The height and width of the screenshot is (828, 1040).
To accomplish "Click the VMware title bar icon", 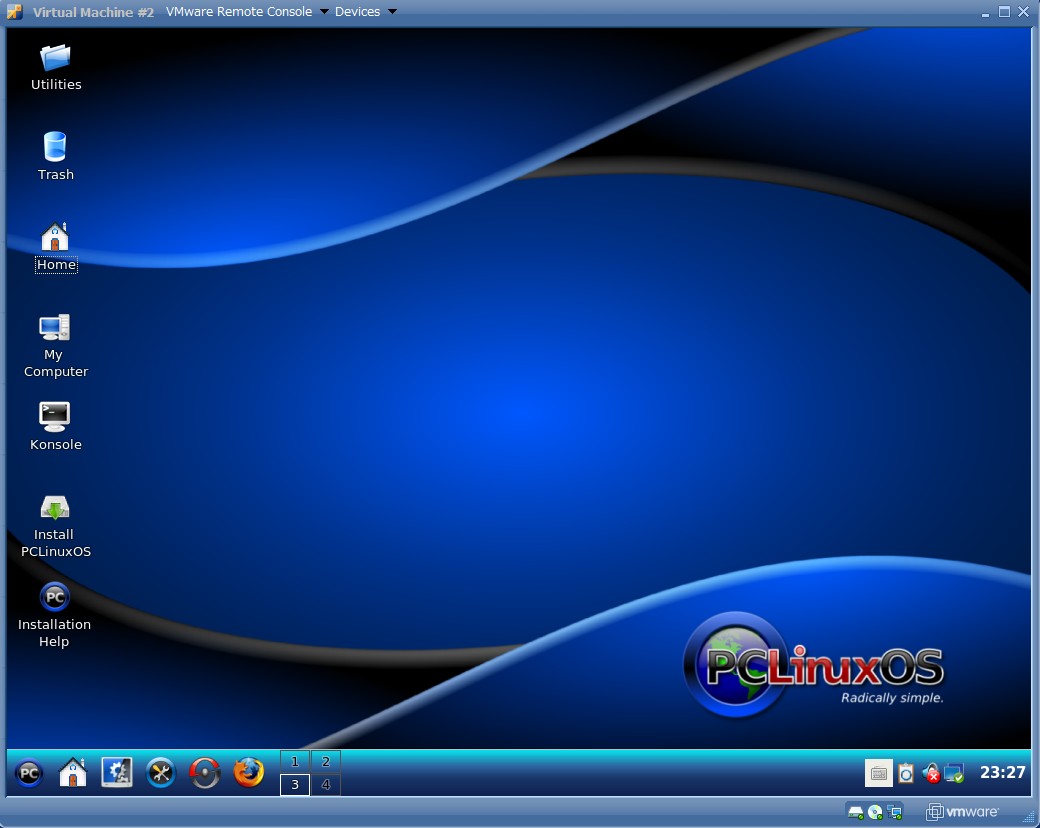I will (14, 11).
